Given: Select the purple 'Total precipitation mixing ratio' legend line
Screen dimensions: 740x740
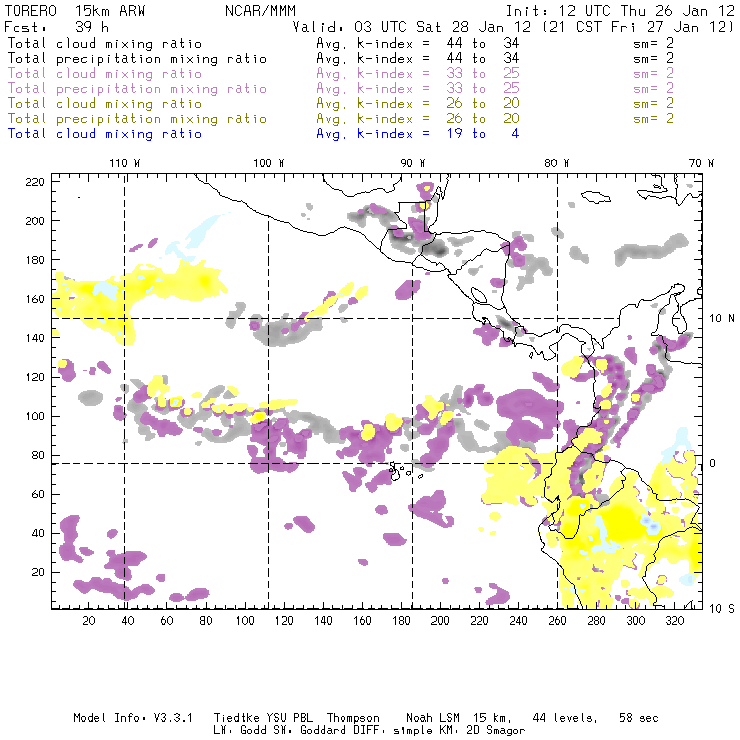Looking at the screenshot, I should tap(137, 89).
